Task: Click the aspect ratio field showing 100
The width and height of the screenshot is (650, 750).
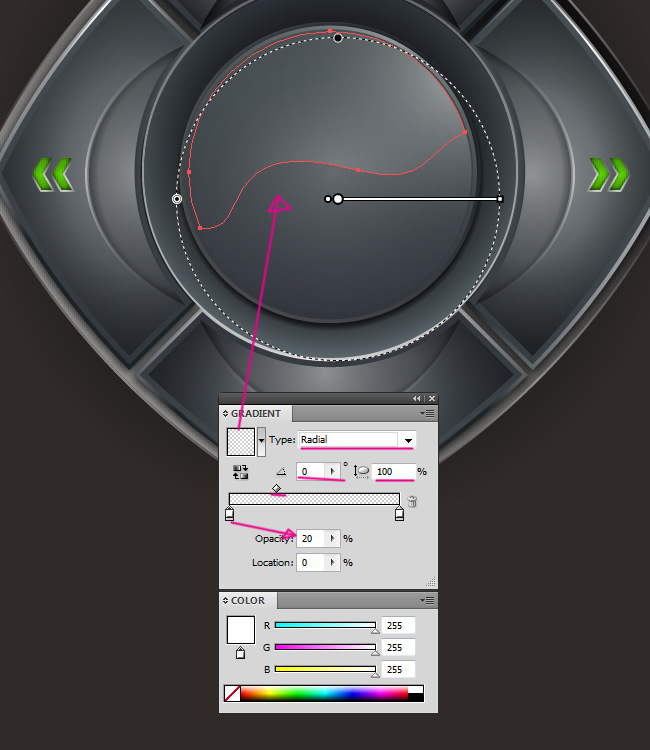Action: 394,472
